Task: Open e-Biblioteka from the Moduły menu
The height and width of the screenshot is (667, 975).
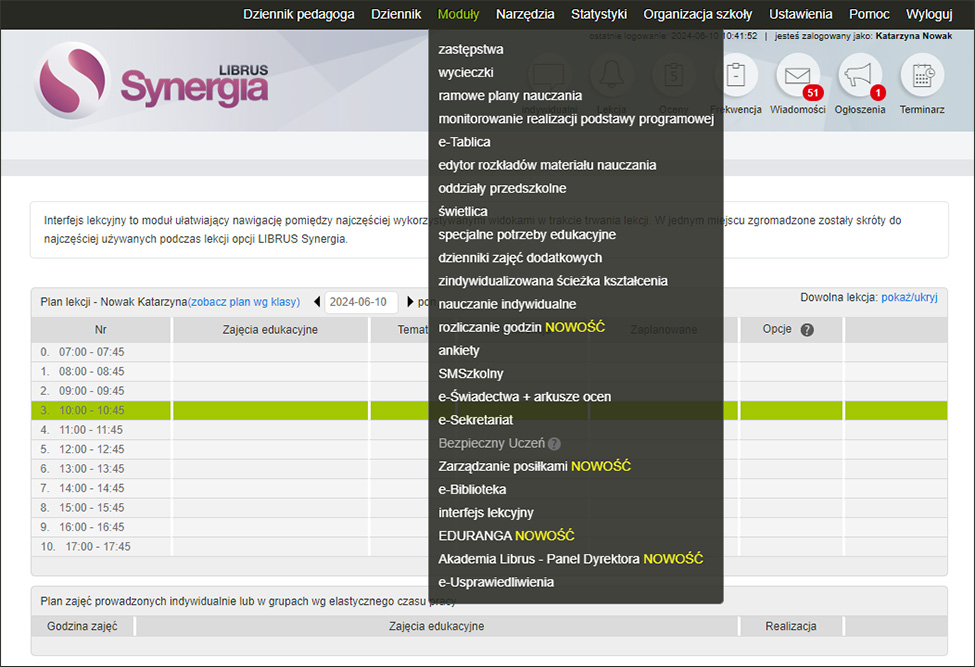Action: point(471,489)
